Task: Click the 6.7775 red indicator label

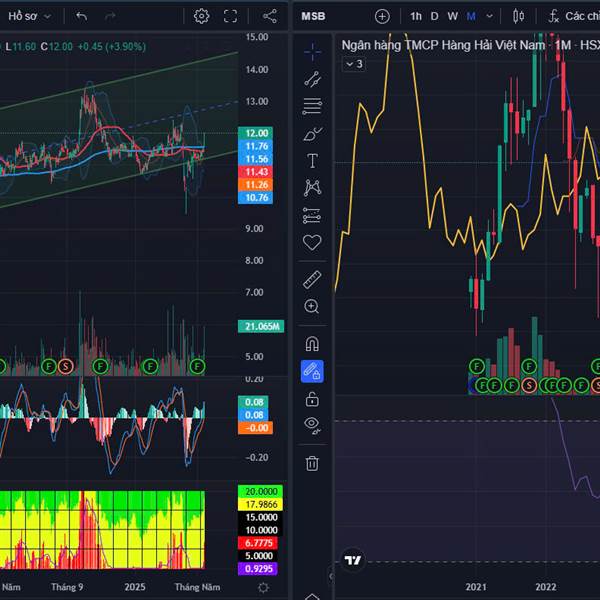Action: tap(258, 543)
